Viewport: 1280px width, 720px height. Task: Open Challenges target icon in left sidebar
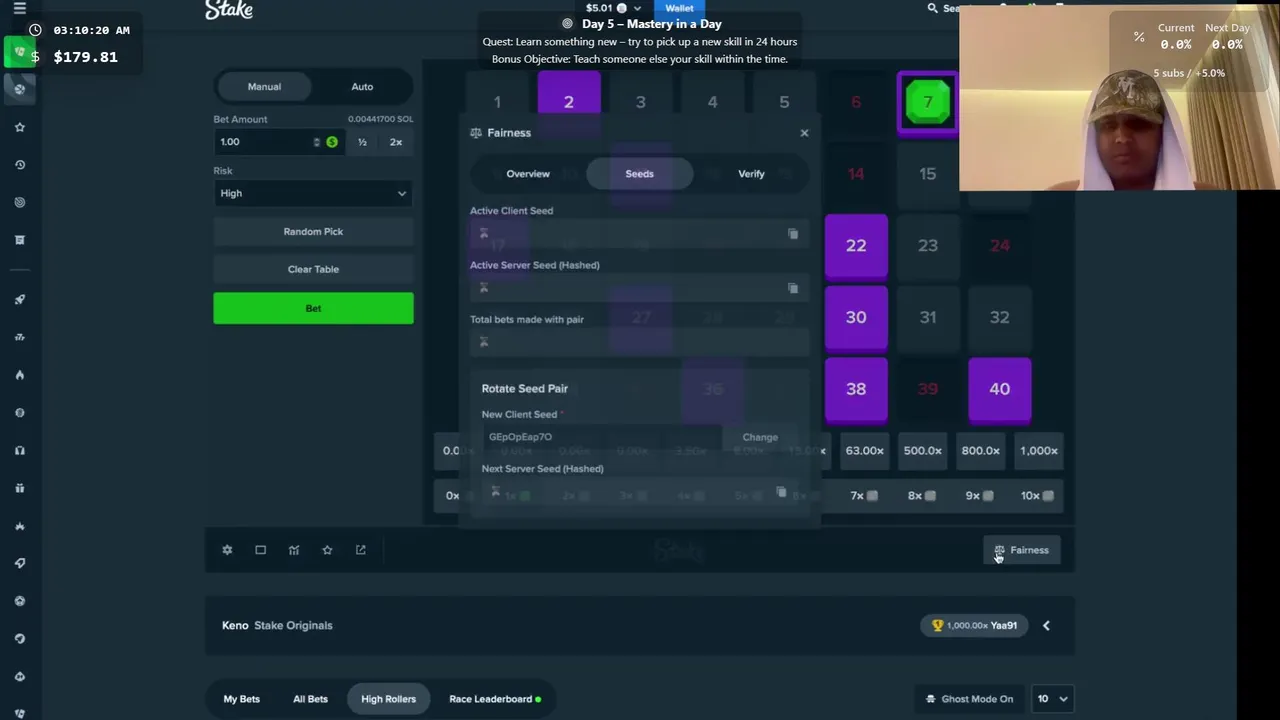(19, 202)
